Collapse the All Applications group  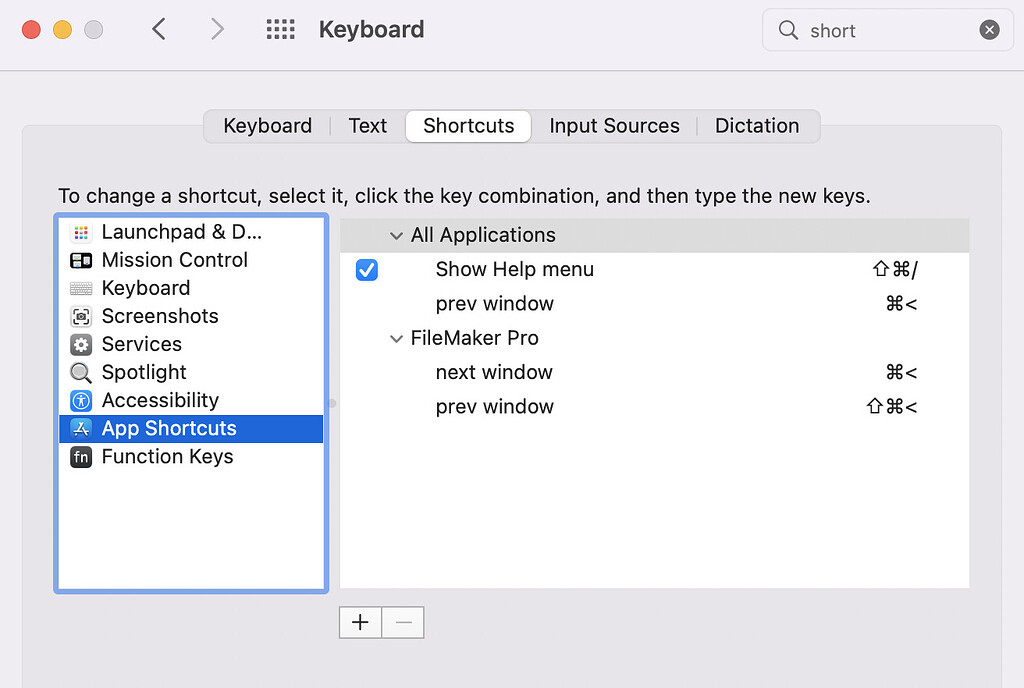pos(396,236)
